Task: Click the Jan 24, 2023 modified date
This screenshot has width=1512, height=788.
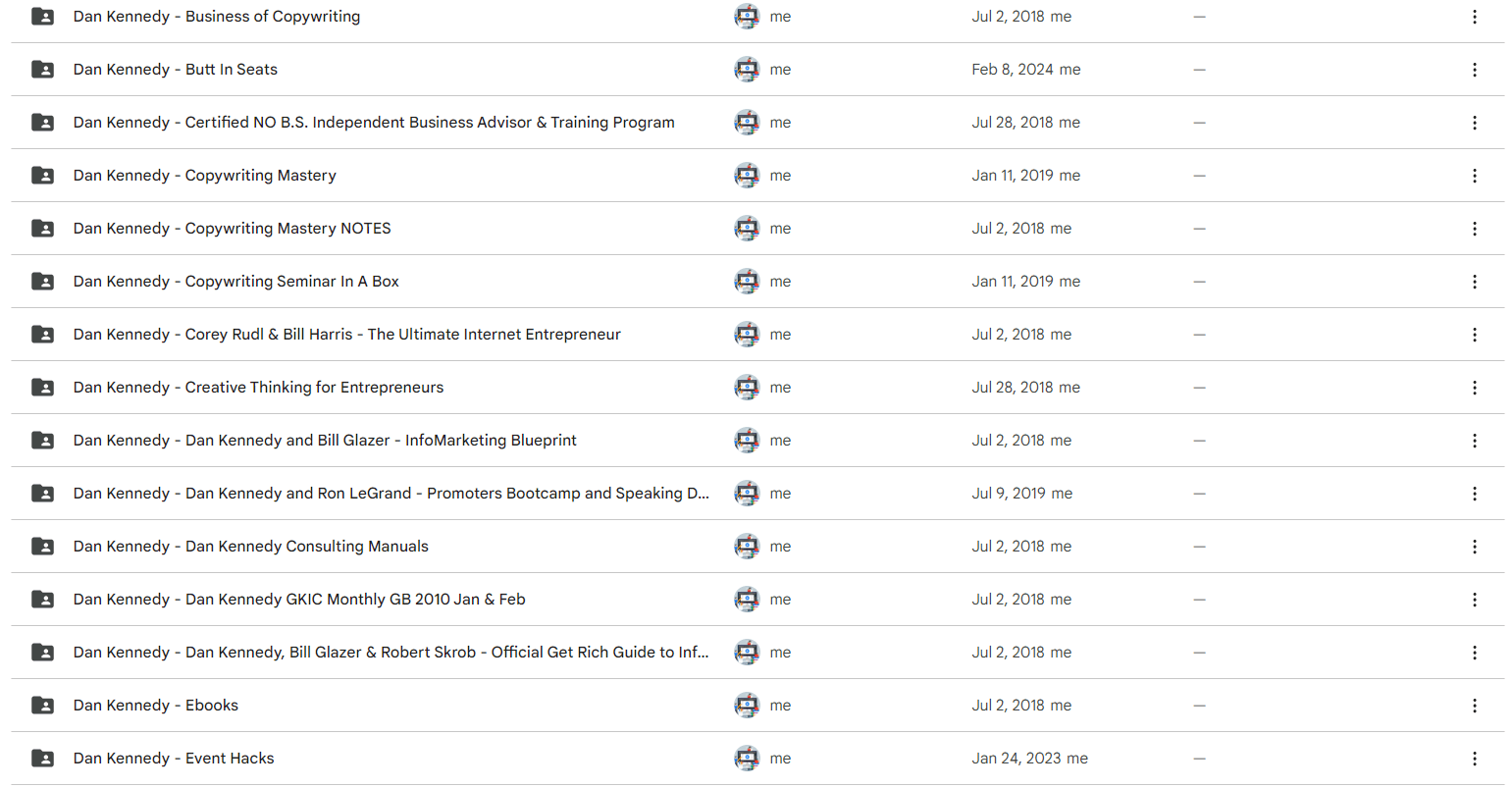Action: click(x=1017, y=759)
